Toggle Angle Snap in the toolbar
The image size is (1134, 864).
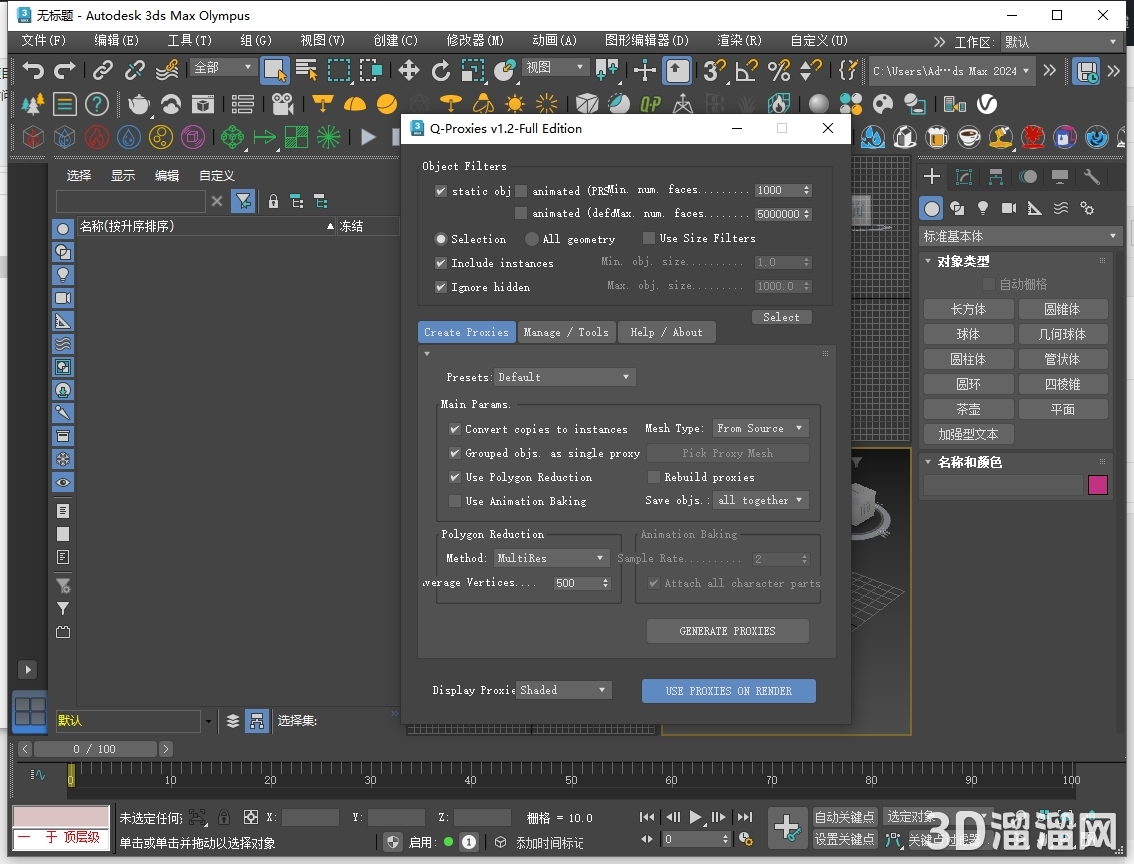[746, 70]
